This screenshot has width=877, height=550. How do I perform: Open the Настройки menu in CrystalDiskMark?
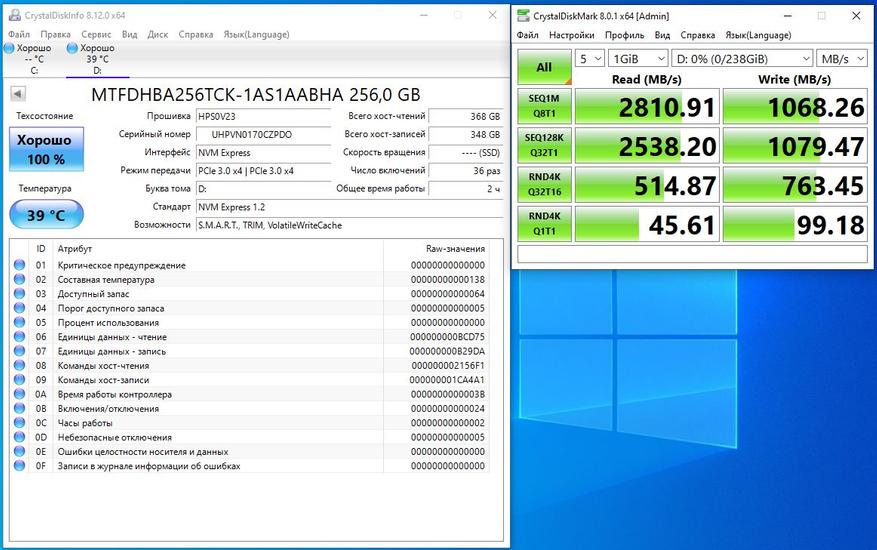tap(571, 35)
